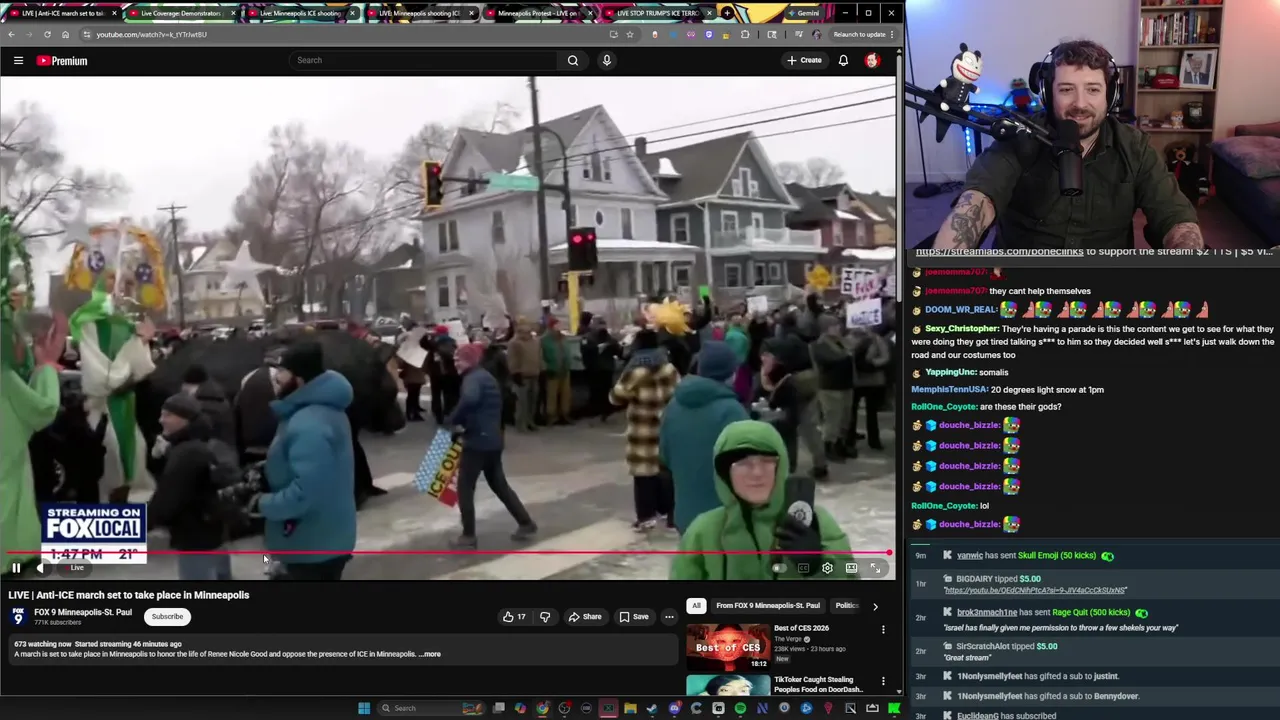Bookmark this page with star icon
This screenshot has width=1280, height=720.
click(x=630, y=34)
